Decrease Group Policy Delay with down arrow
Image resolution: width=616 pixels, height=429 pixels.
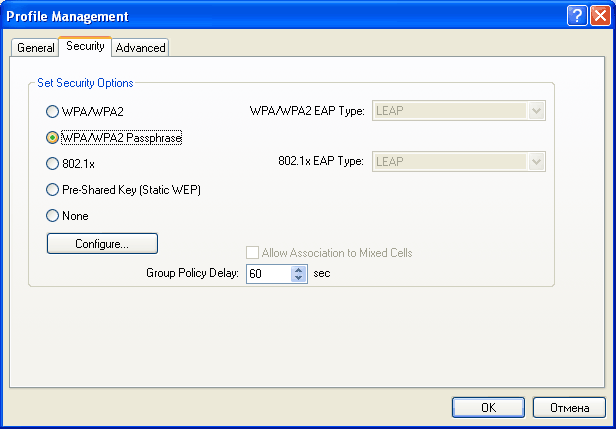tap(299, 278)
